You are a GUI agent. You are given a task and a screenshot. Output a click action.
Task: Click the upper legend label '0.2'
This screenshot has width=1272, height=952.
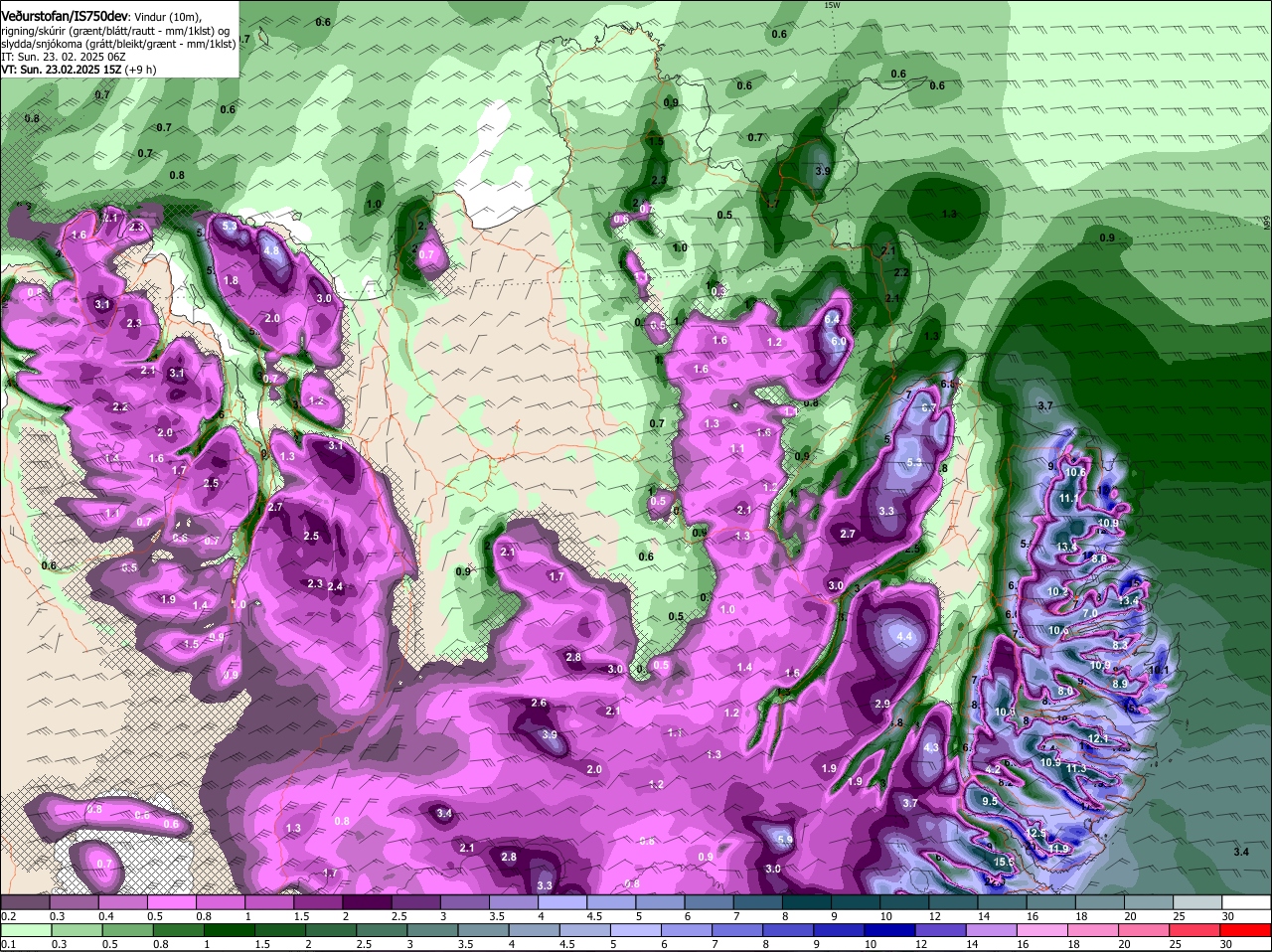(x=8, y=916)
